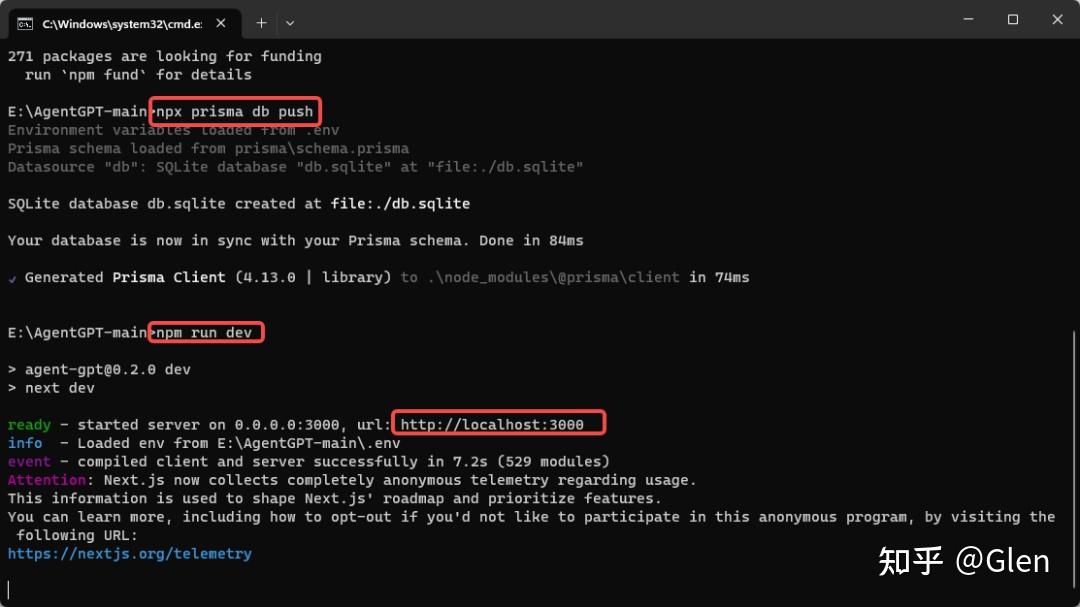Click the npx prisma db push command
This screenshot has width=1080, height=607.
[x=235, y=112]
